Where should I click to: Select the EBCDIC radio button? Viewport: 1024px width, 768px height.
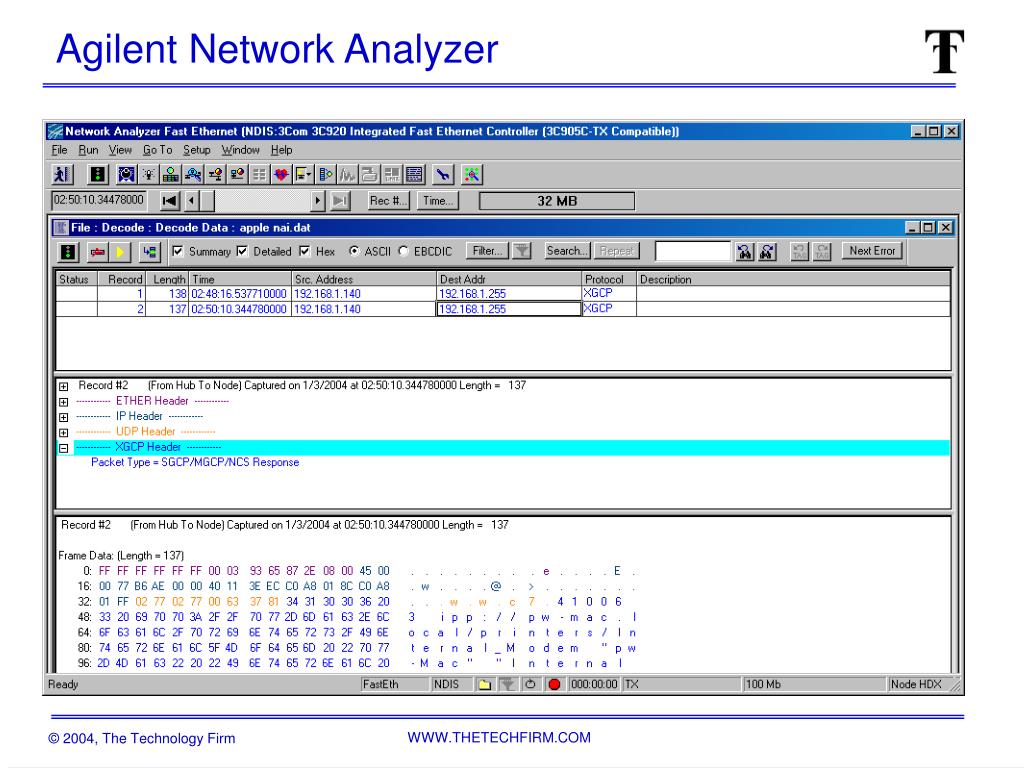click(x=404, y=251)
